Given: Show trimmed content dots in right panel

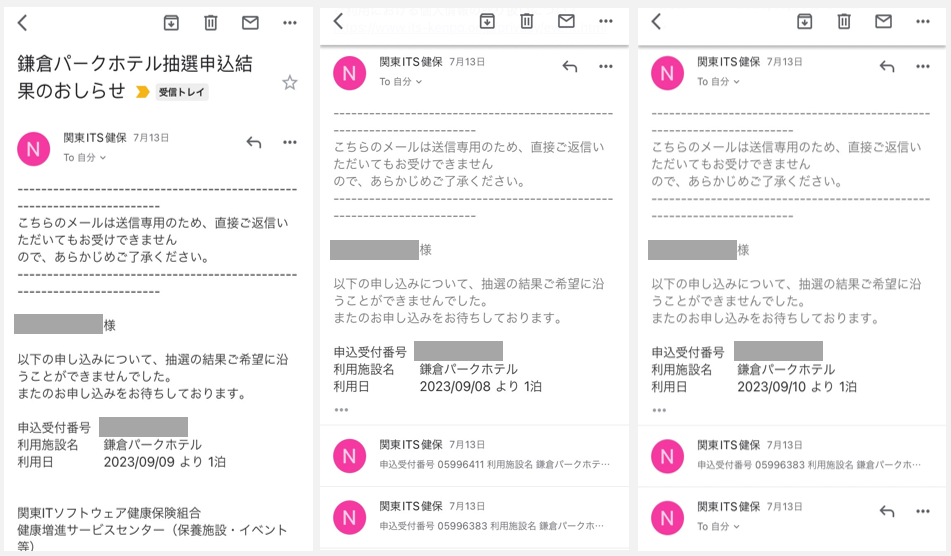Looking at the screenshot, I should click(x=659, y=410).
